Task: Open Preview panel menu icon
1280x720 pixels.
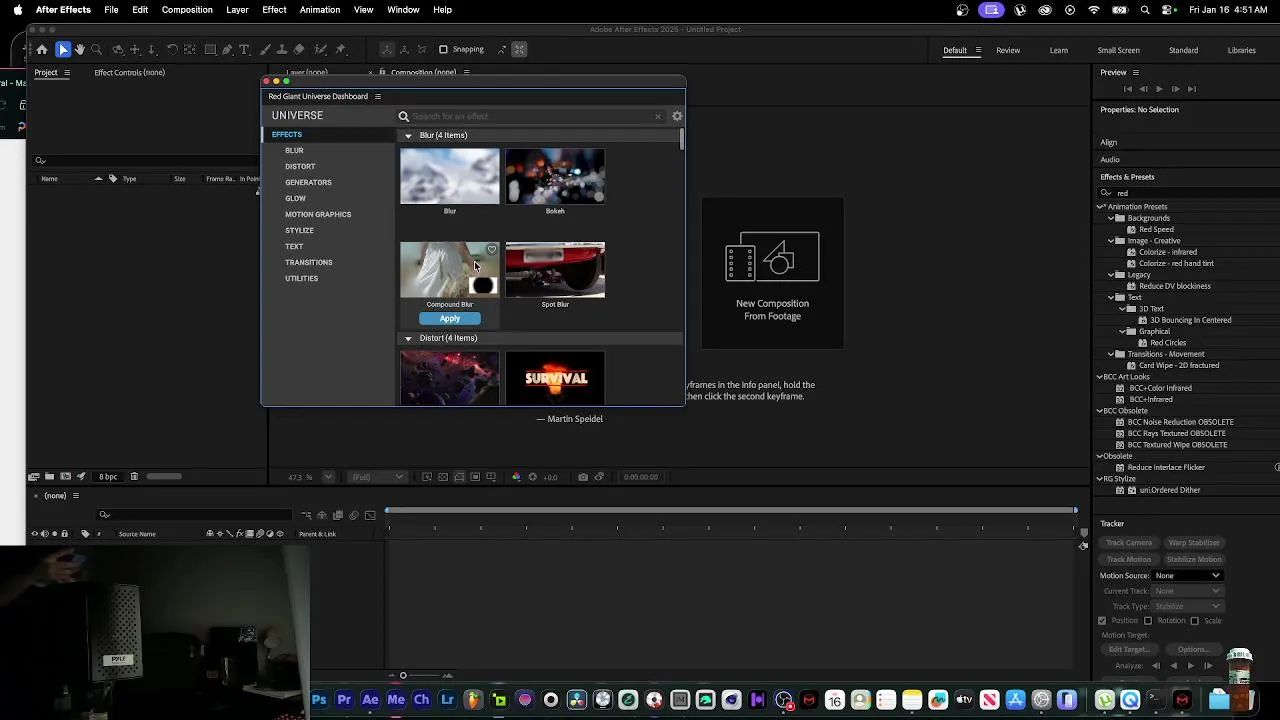Action: point(1135,72)
